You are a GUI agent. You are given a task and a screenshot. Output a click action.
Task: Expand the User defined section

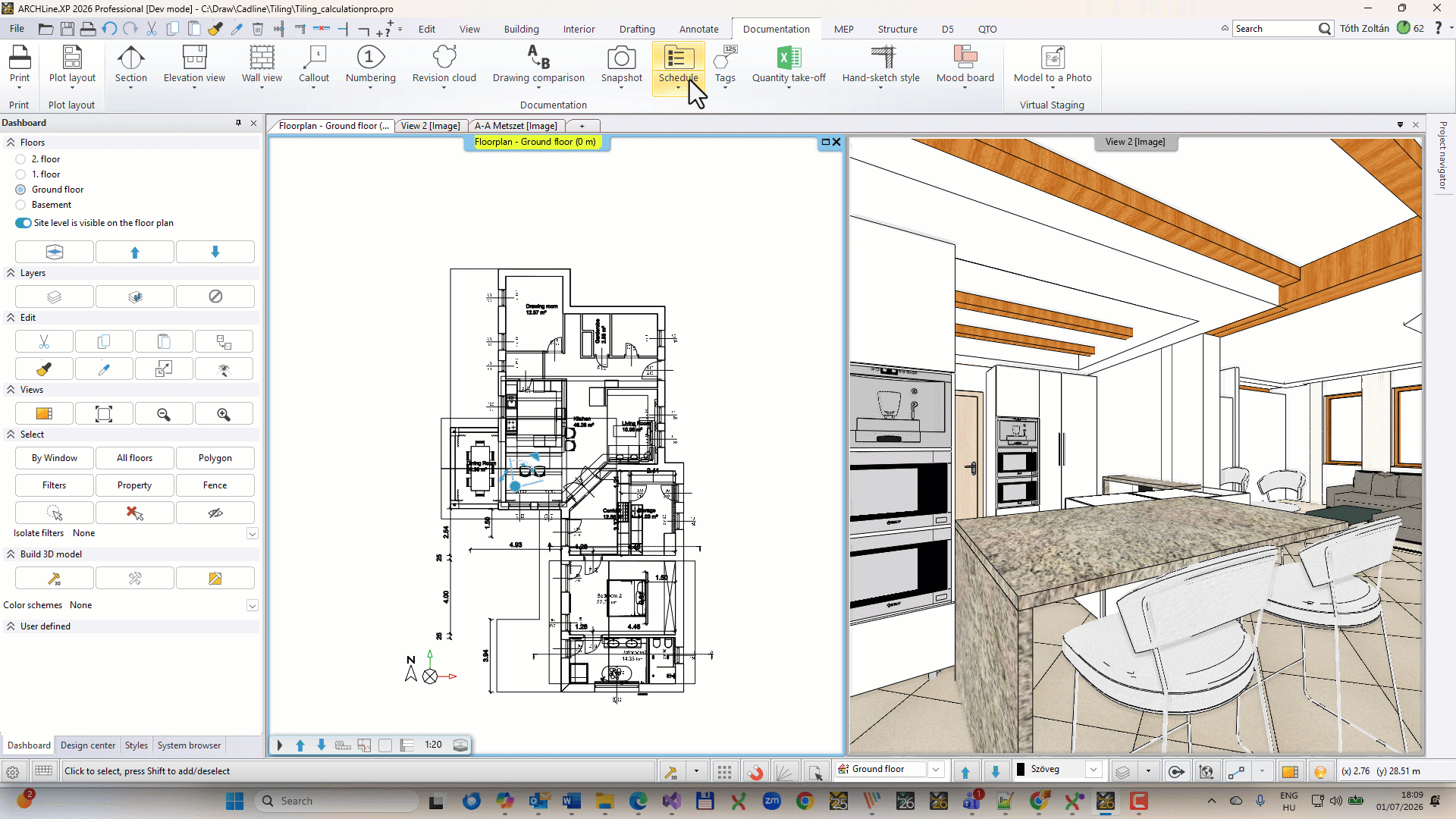[11, 626]
